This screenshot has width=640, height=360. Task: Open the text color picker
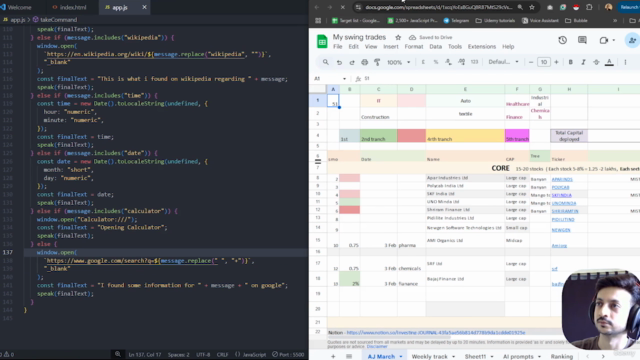(x=609, y=62)
